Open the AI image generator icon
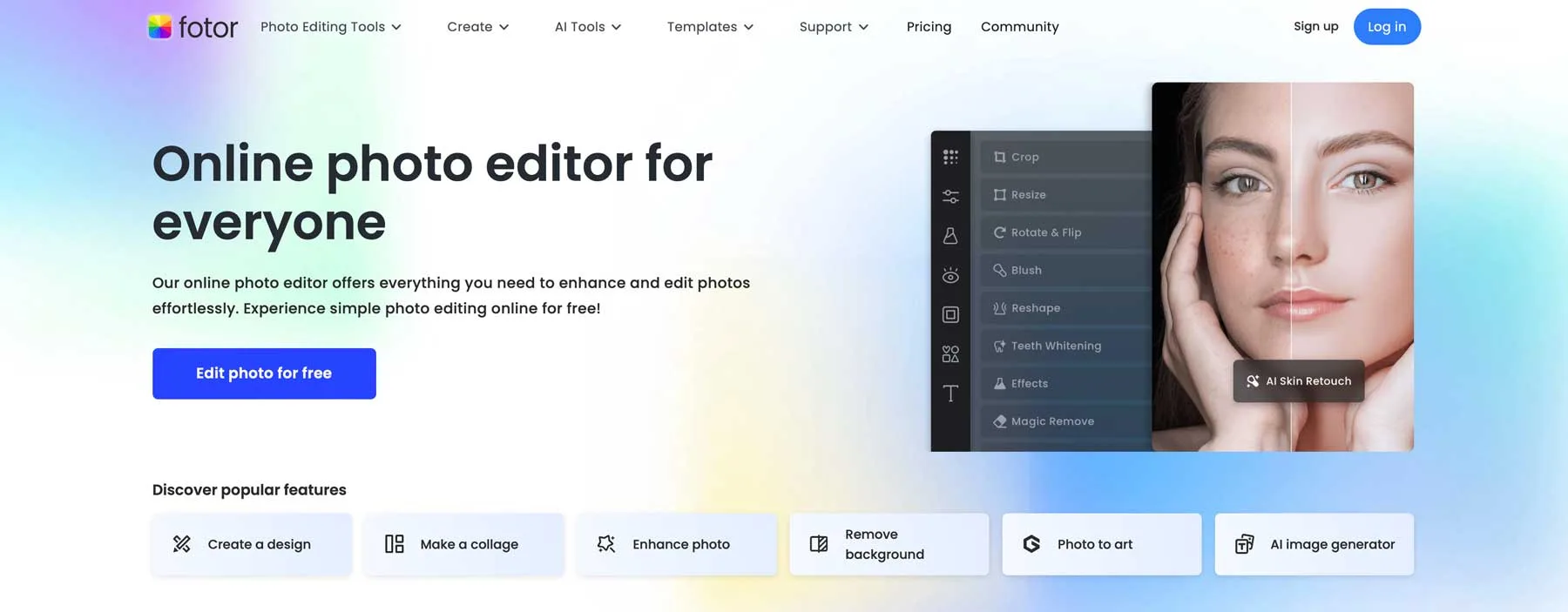1568x612 pixels. coord(1244,544)
